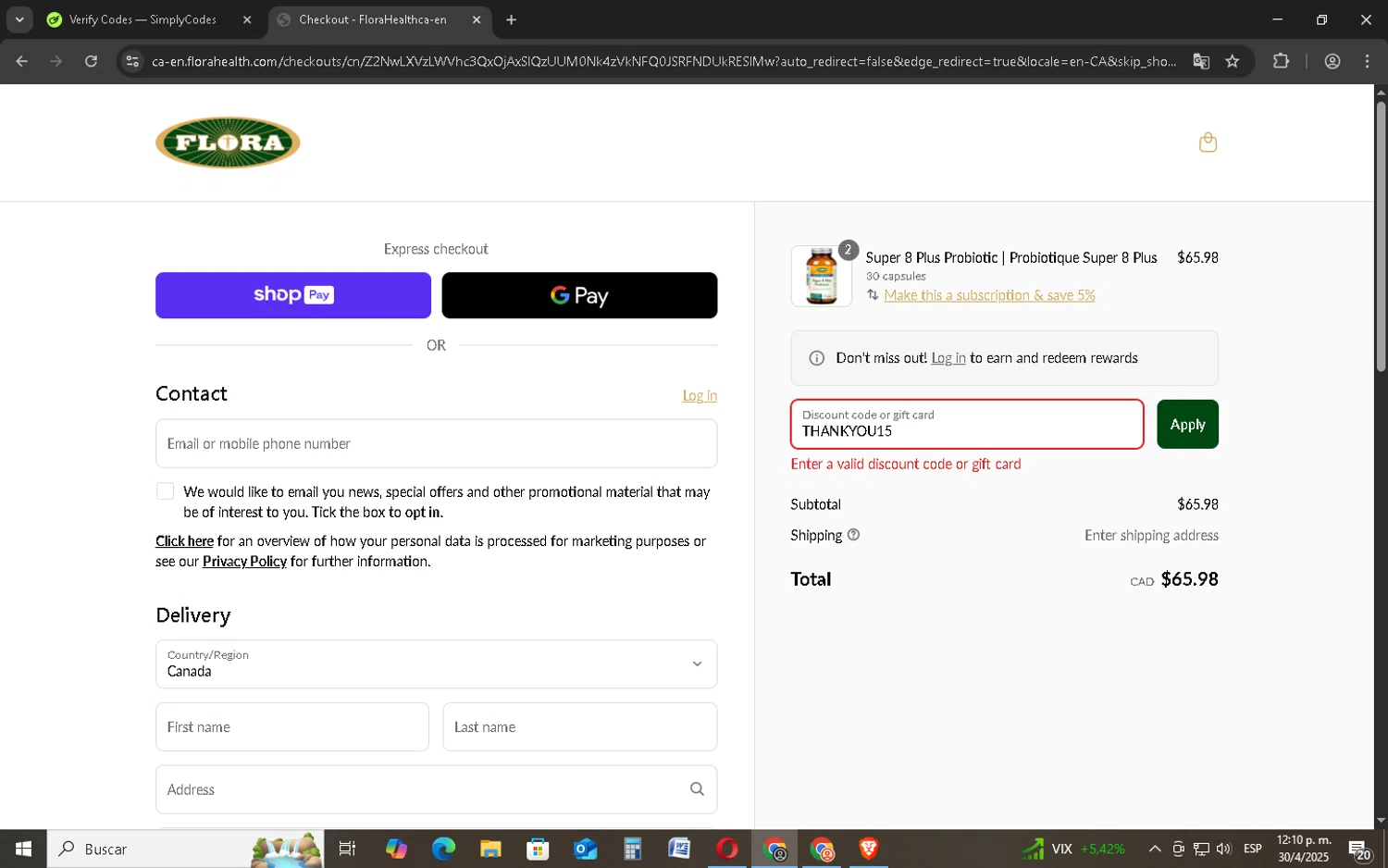Click the browser address bar URL
The image size is (1388, 868).
[663, 61]
